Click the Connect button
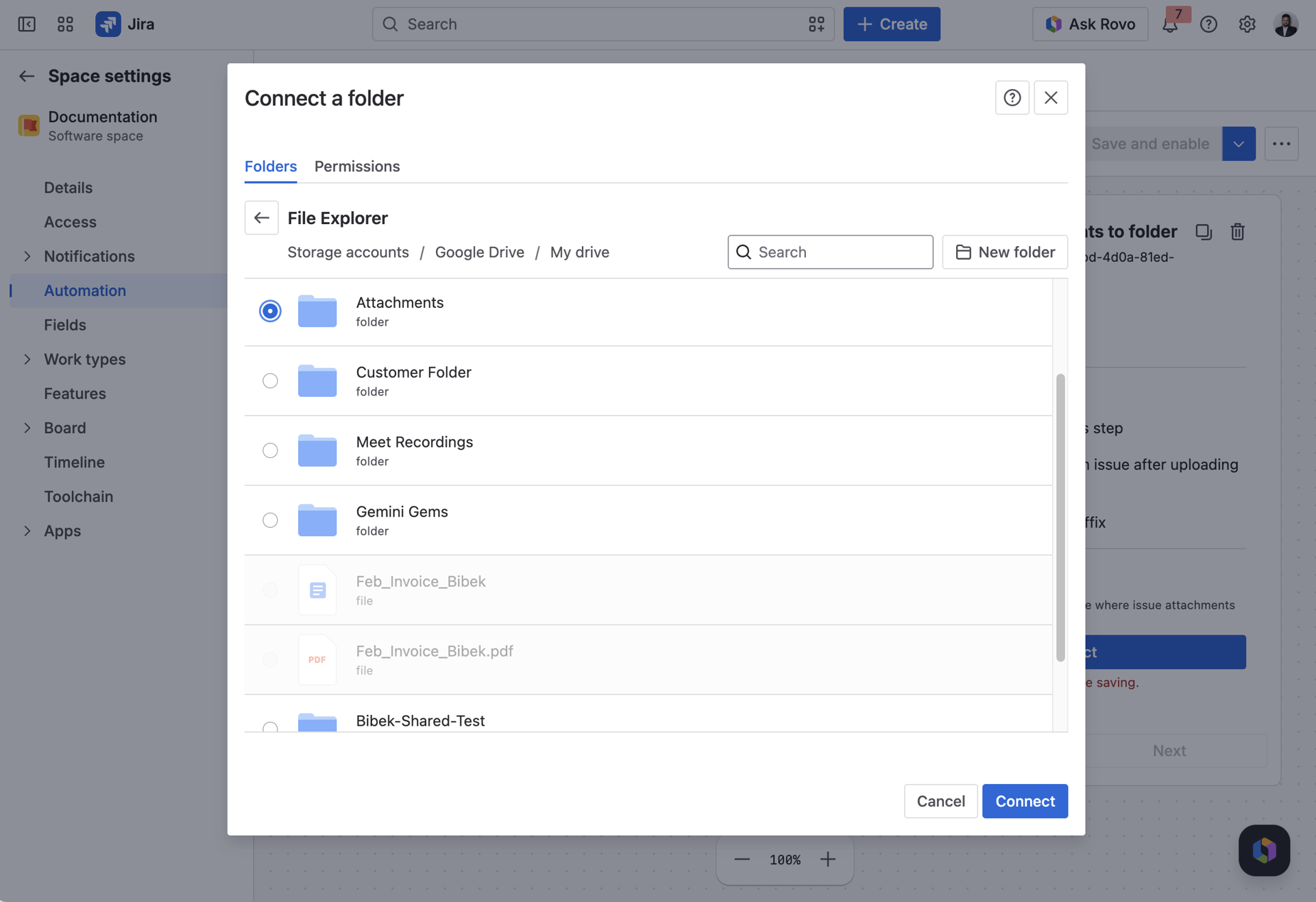Image resolution: width=1316 pixels, height=902 pixels. pos(1025,801)
